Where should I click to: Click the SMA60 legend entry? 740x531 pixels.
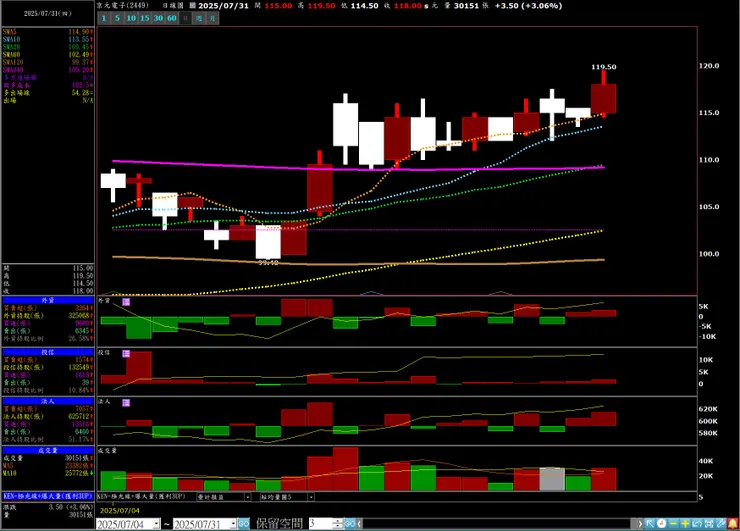pyautogui.click(x=48, y=54)
